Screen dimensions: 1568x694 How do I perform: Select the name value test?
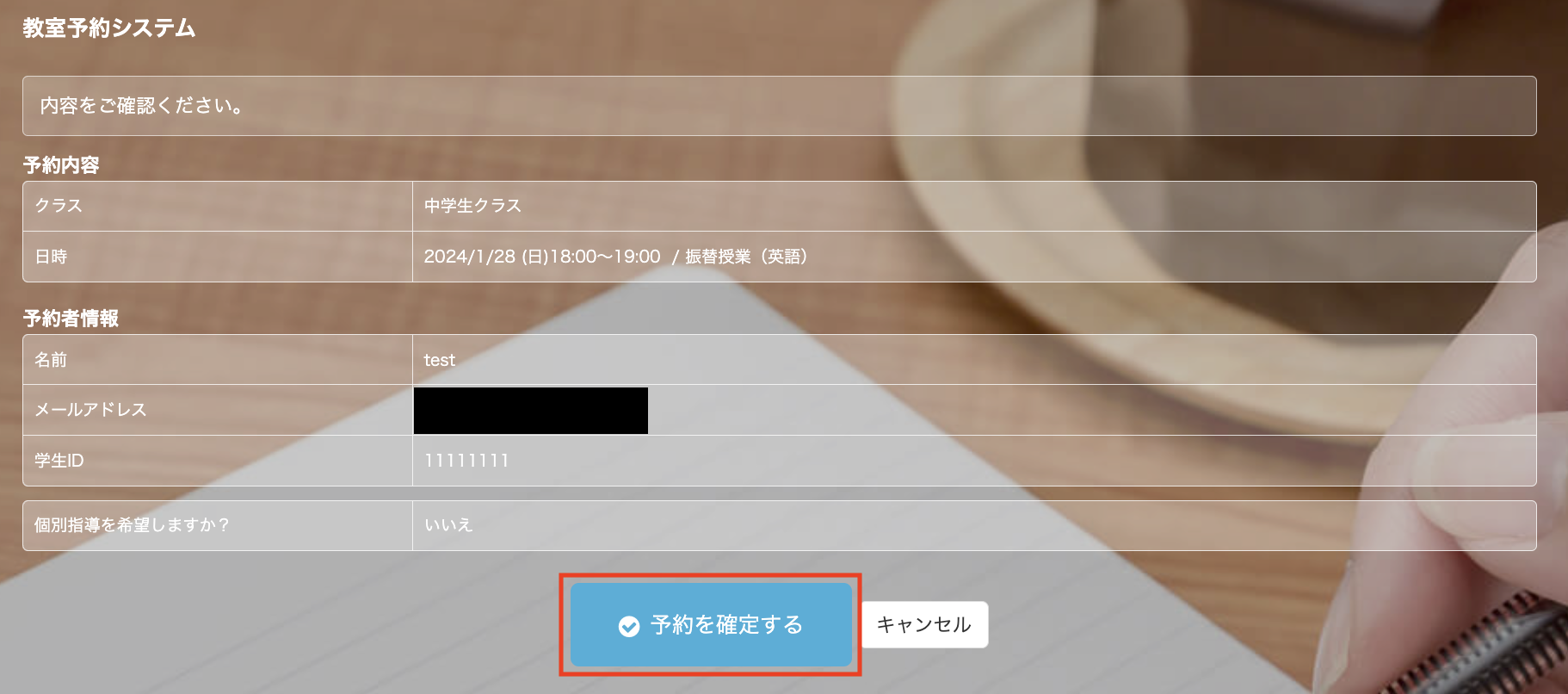[439, 360]
